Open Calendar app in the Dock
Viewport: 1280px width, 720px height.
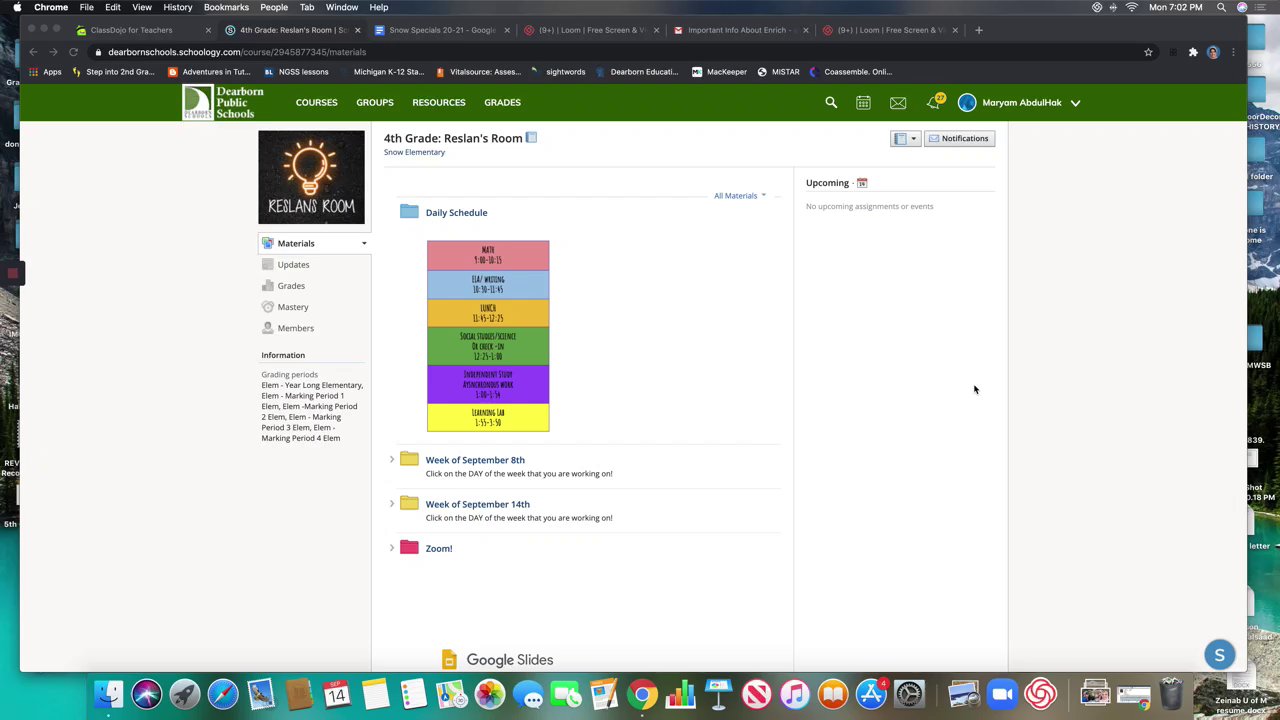point(337,693)
